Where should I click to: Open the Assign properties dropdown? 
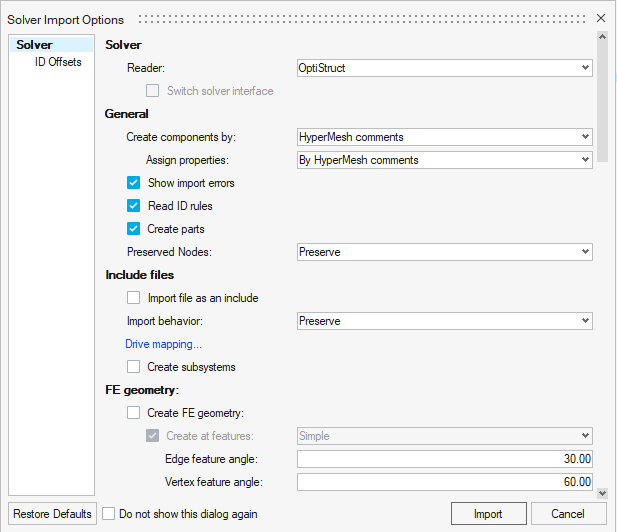(x=444, y=160)
